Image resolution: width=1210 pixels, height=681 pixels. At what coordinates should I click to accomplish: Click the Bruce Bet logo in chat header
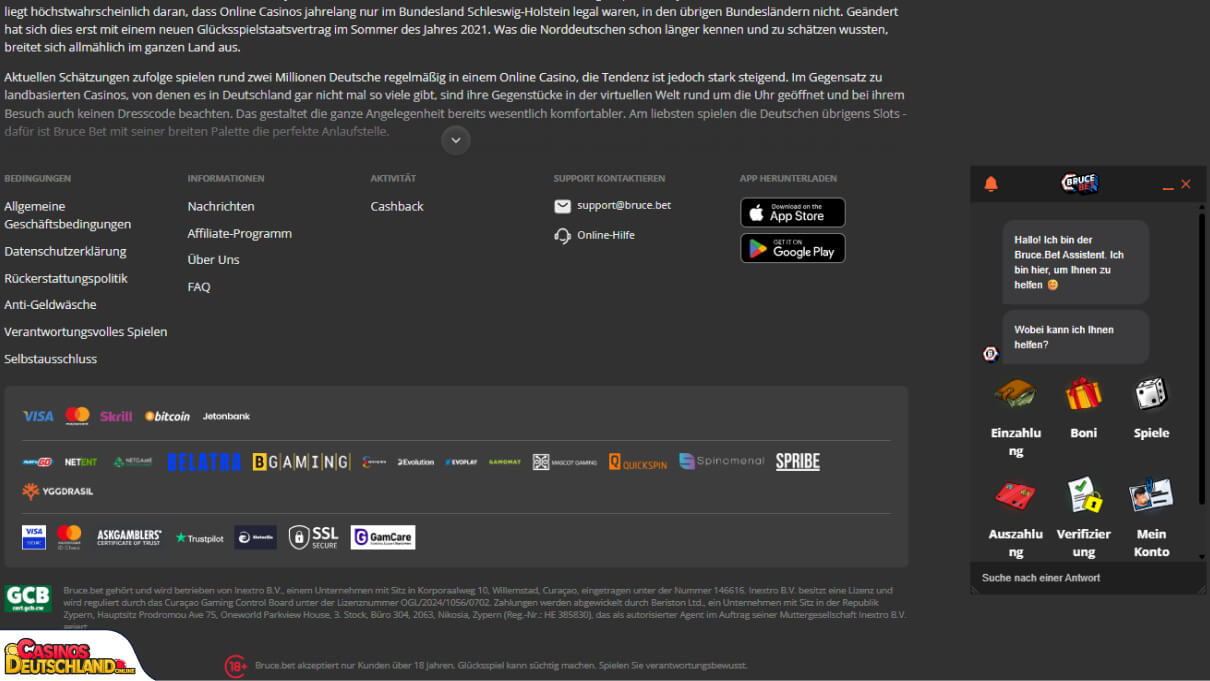click(1080, 184)
